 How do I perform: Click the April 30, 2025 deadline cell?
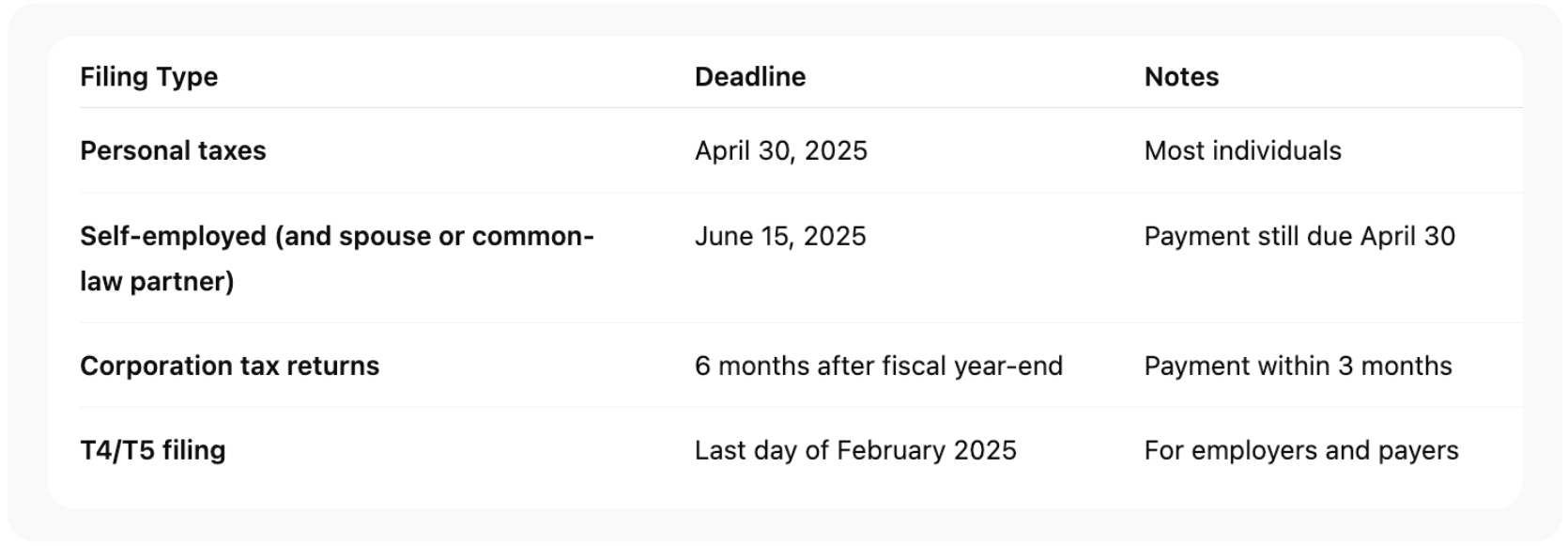(x=780, y=150)
